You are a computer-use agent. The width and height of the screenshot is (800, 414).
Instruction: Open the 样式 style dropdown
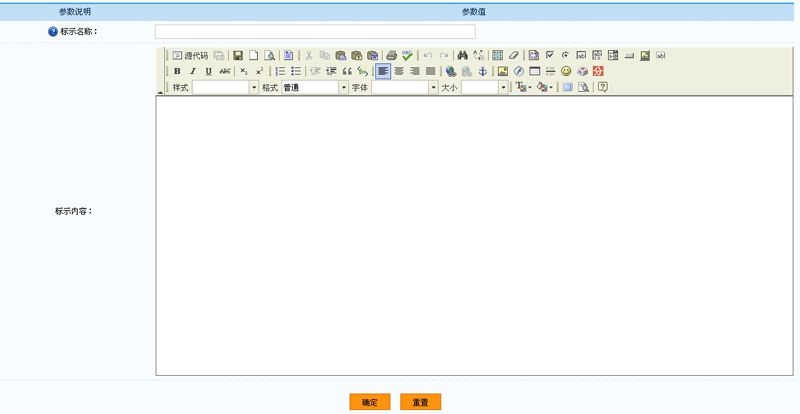pos(226,88)
